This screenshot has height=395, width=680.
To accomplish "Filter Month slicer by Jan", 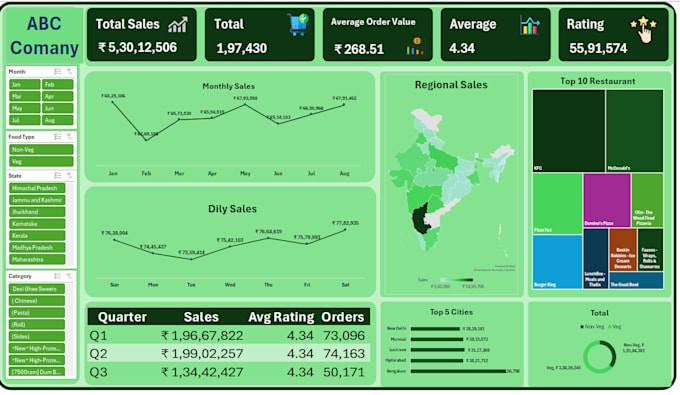I will pos(25,85).
